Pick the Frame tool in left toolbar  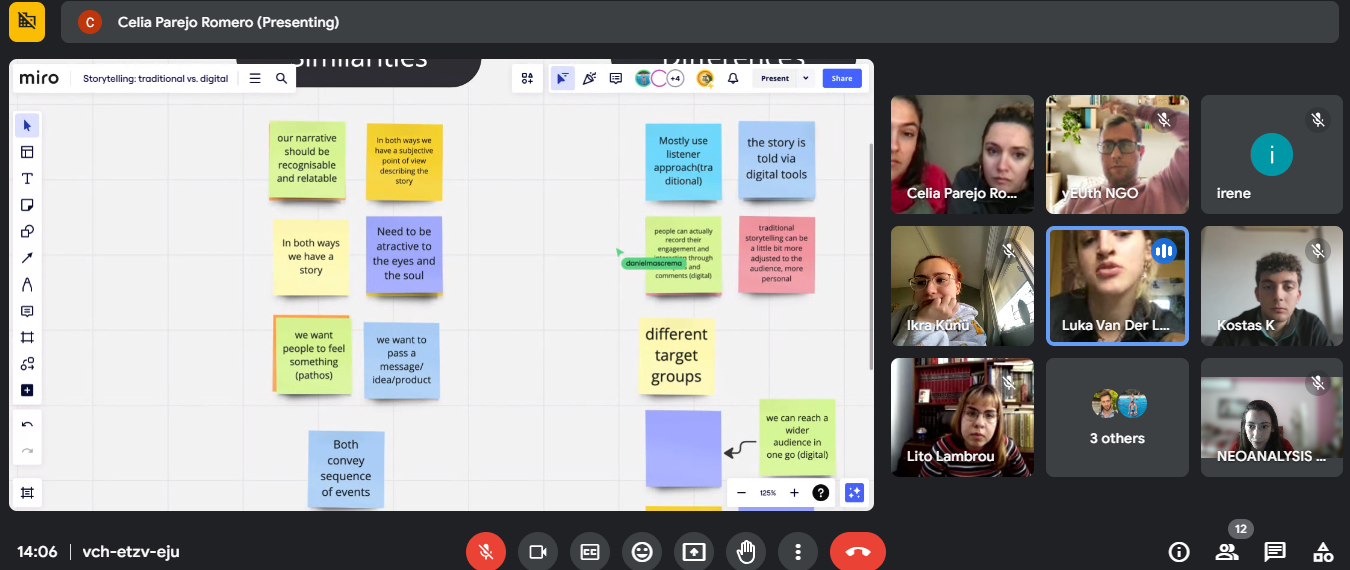(27, 338)
